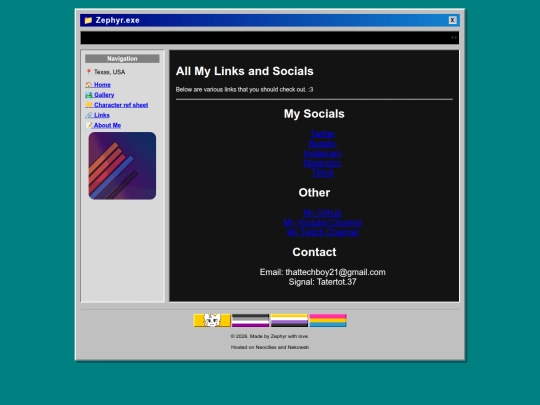Visit the Twitter social link
The width and height of the screenshot is (540, 405).
pos(322,134)
